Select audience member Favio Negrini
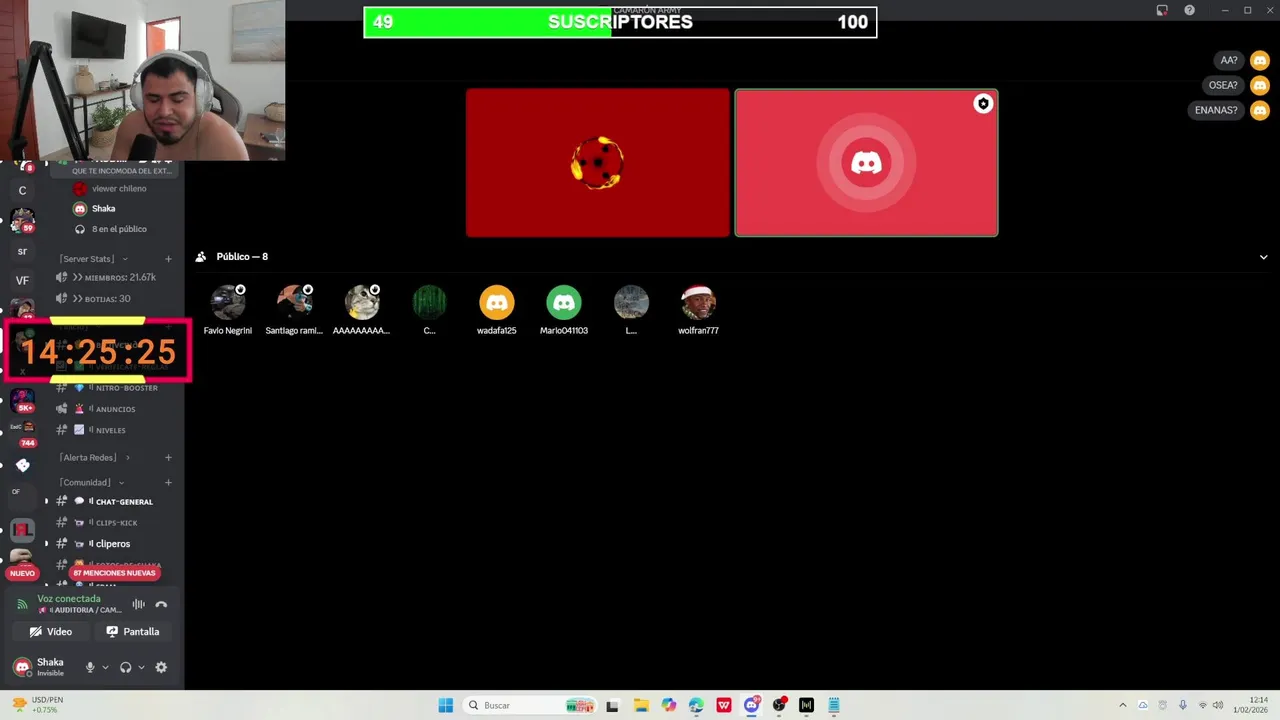The image size is (1280, 720). pyautogui.click(x=228, y=310)
